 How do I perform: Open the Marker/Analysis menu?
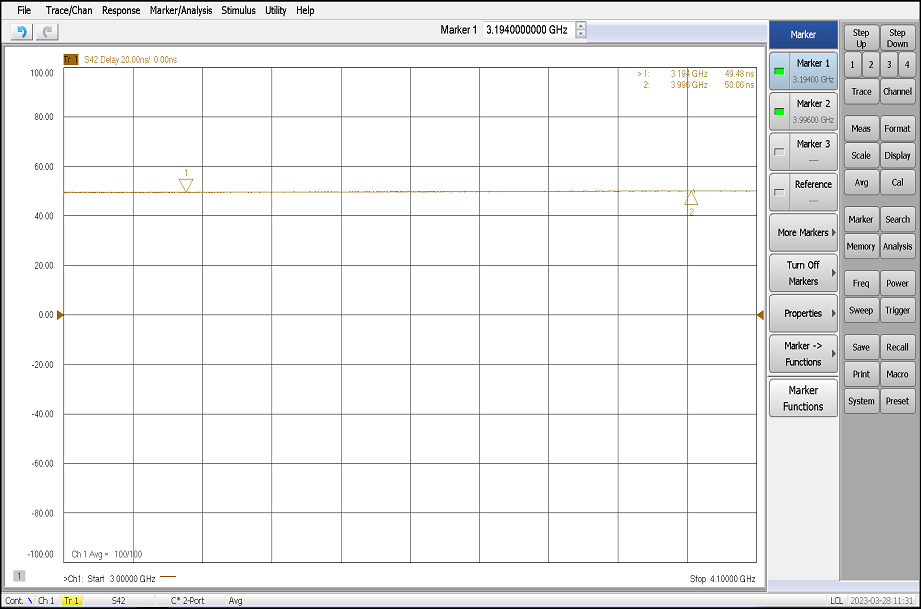point(180,10)
